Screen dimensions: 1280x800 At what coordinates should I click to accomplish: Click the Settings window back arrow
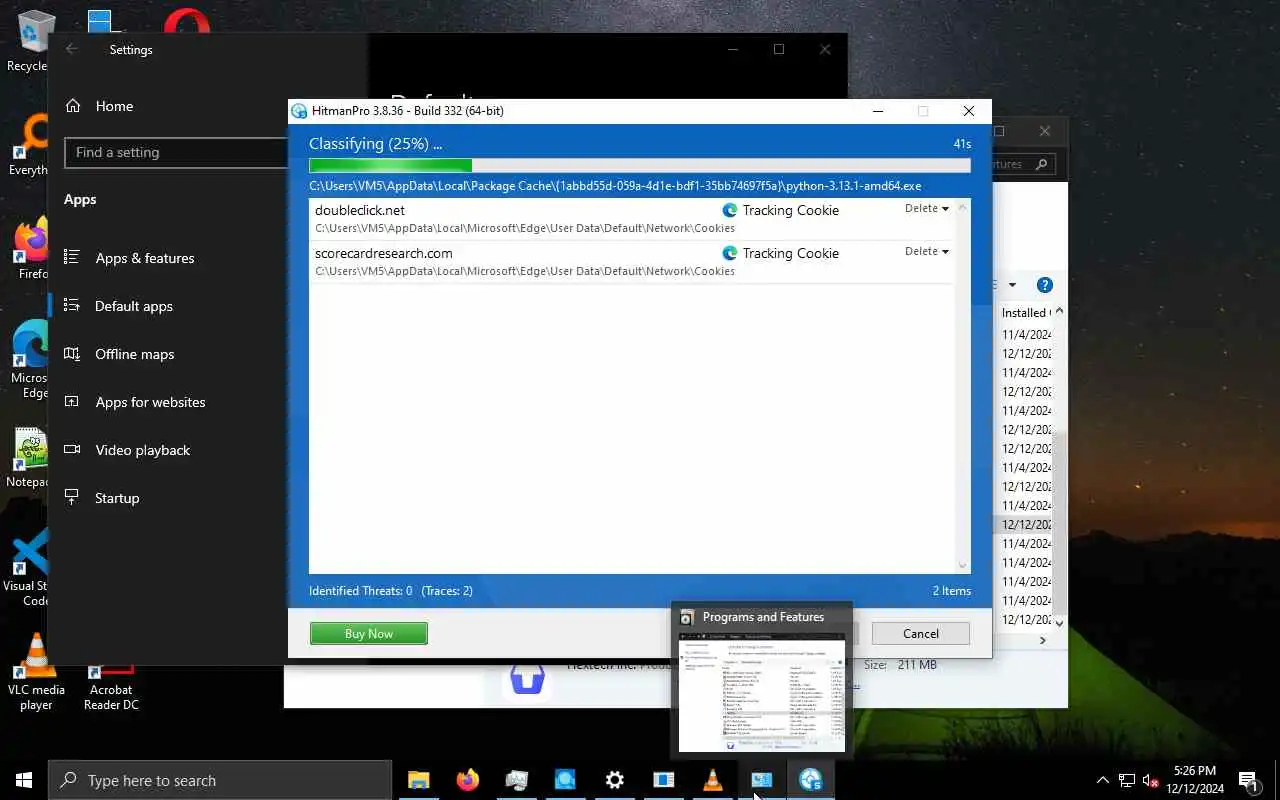[x=71, y=49]
